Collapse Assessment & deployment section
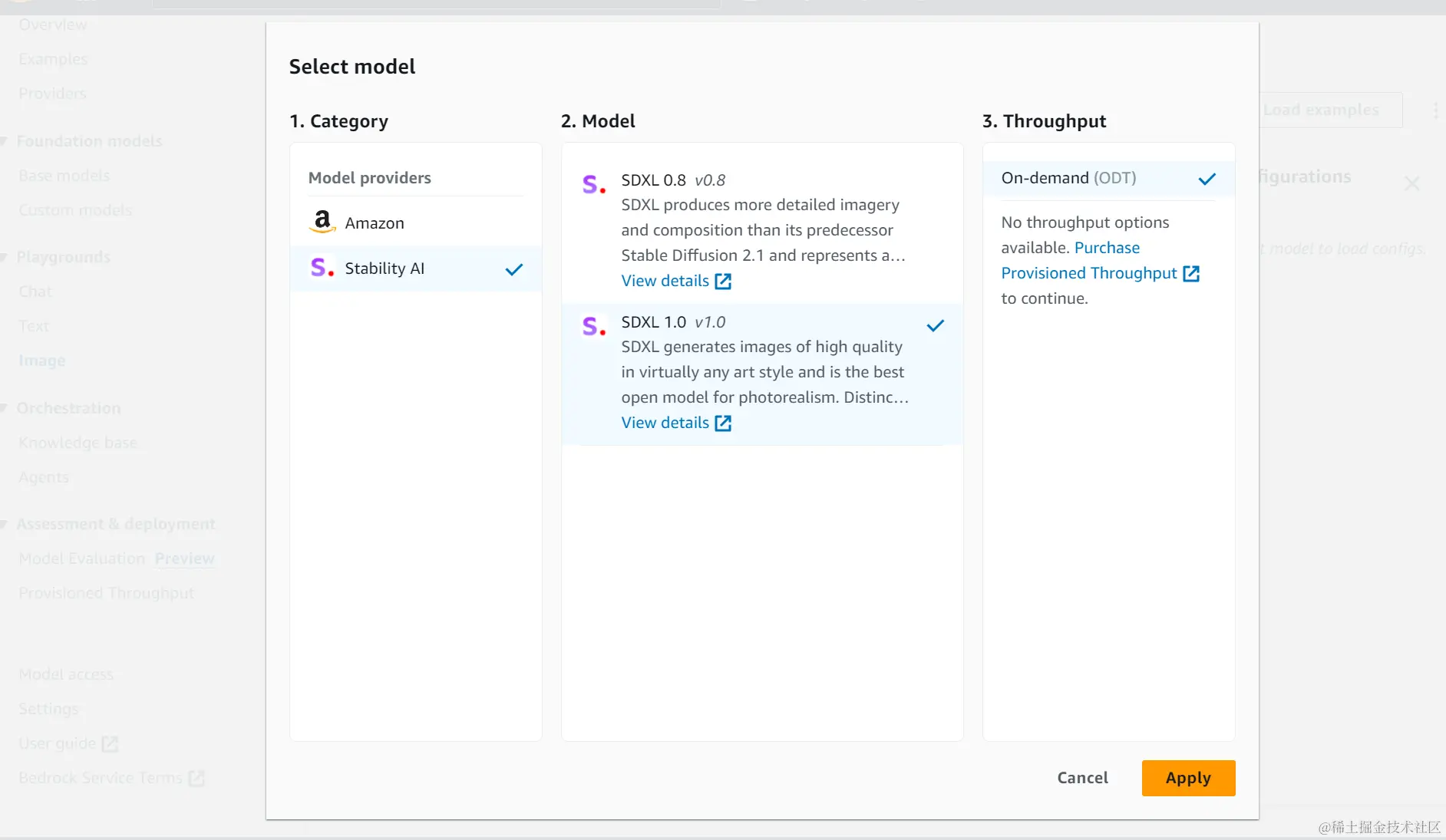Screen dimensions: 1446x840 (x=5, y=524)
